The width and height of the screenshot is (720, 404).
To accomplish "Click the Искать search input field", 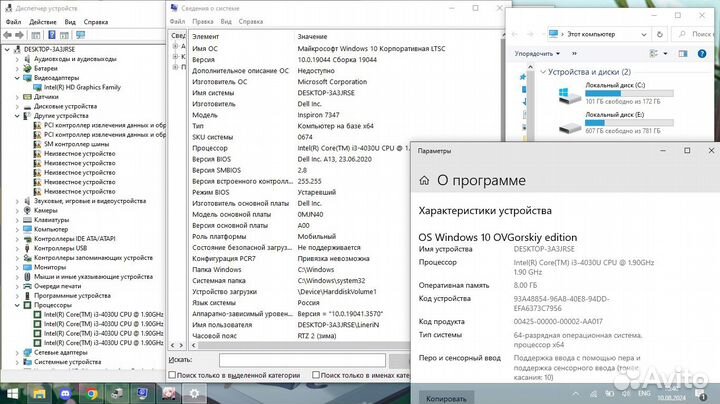I will [x=302, y=360].
